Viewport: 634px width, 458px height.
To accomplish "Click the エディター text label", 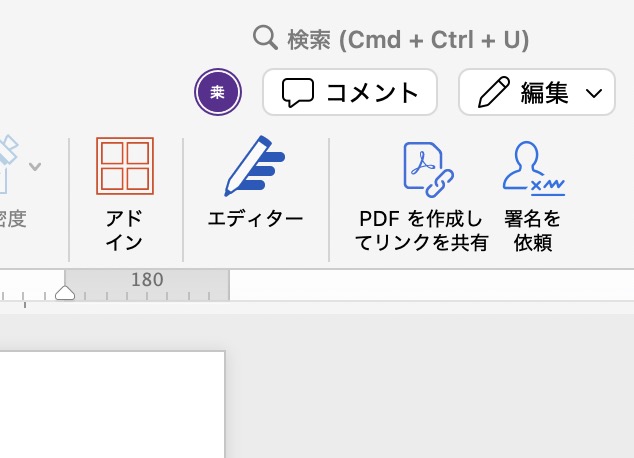I will (254, 218).
